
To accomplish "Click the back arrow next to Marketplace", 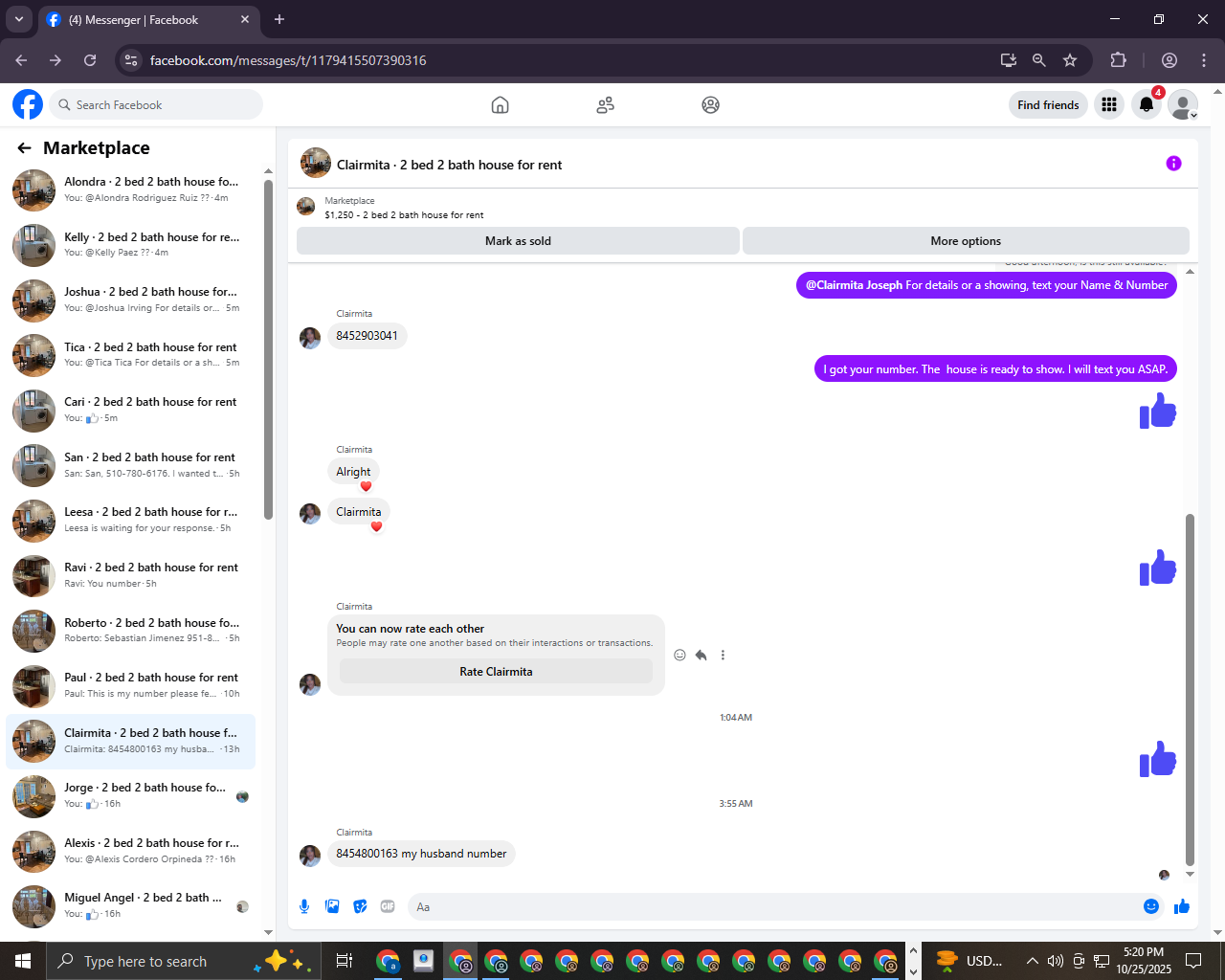I will pos(25,148).
